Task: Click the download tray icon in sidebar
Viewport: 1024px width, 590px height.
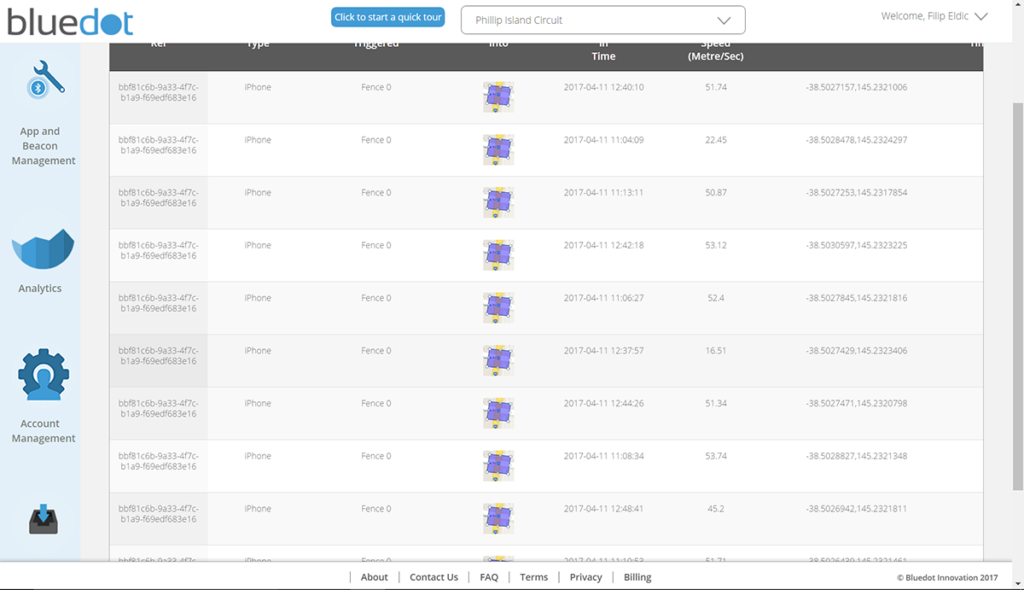Action: pyautogui.click(x=43, y=519)
